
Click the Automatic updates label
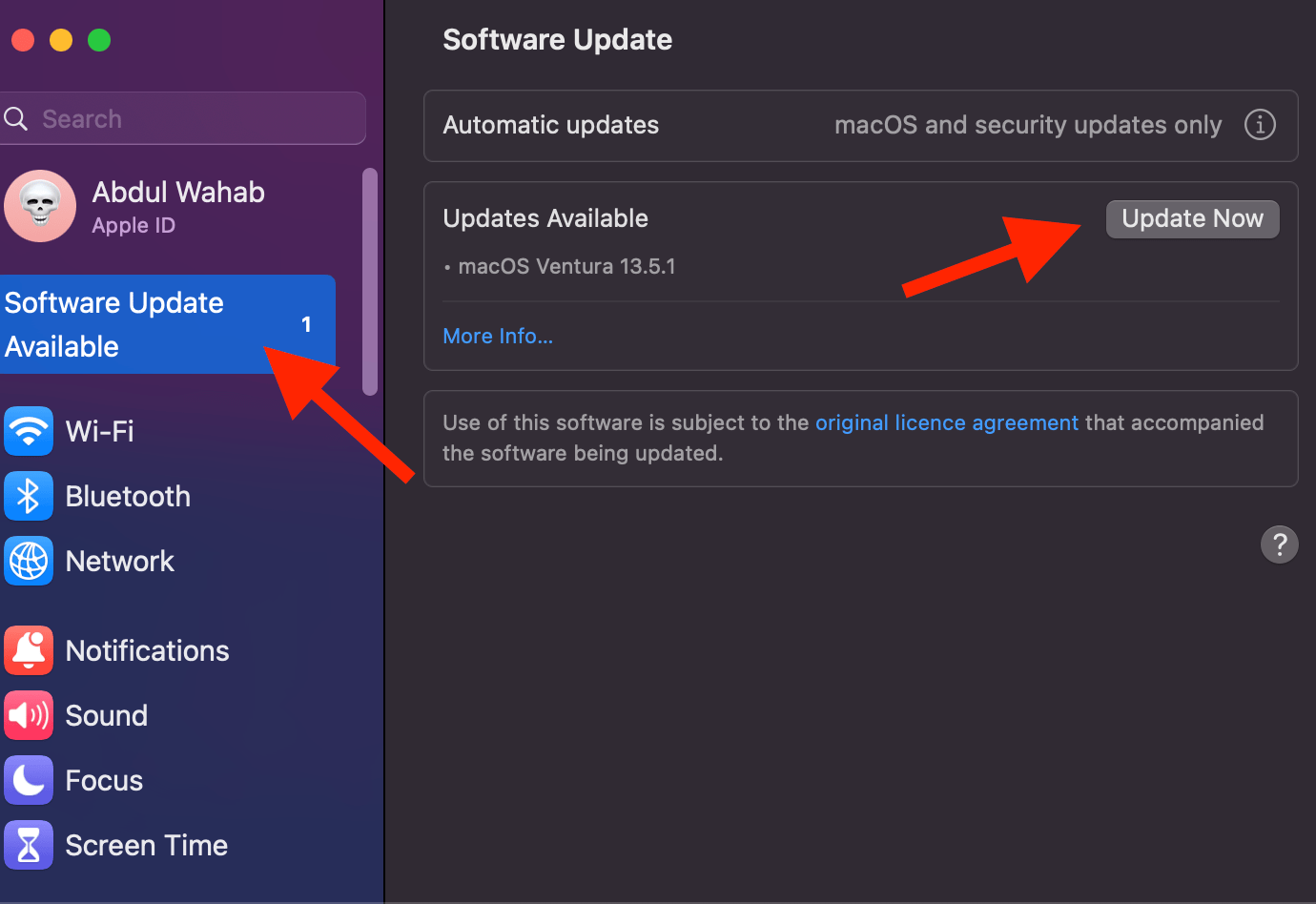[x=551, y=125]
